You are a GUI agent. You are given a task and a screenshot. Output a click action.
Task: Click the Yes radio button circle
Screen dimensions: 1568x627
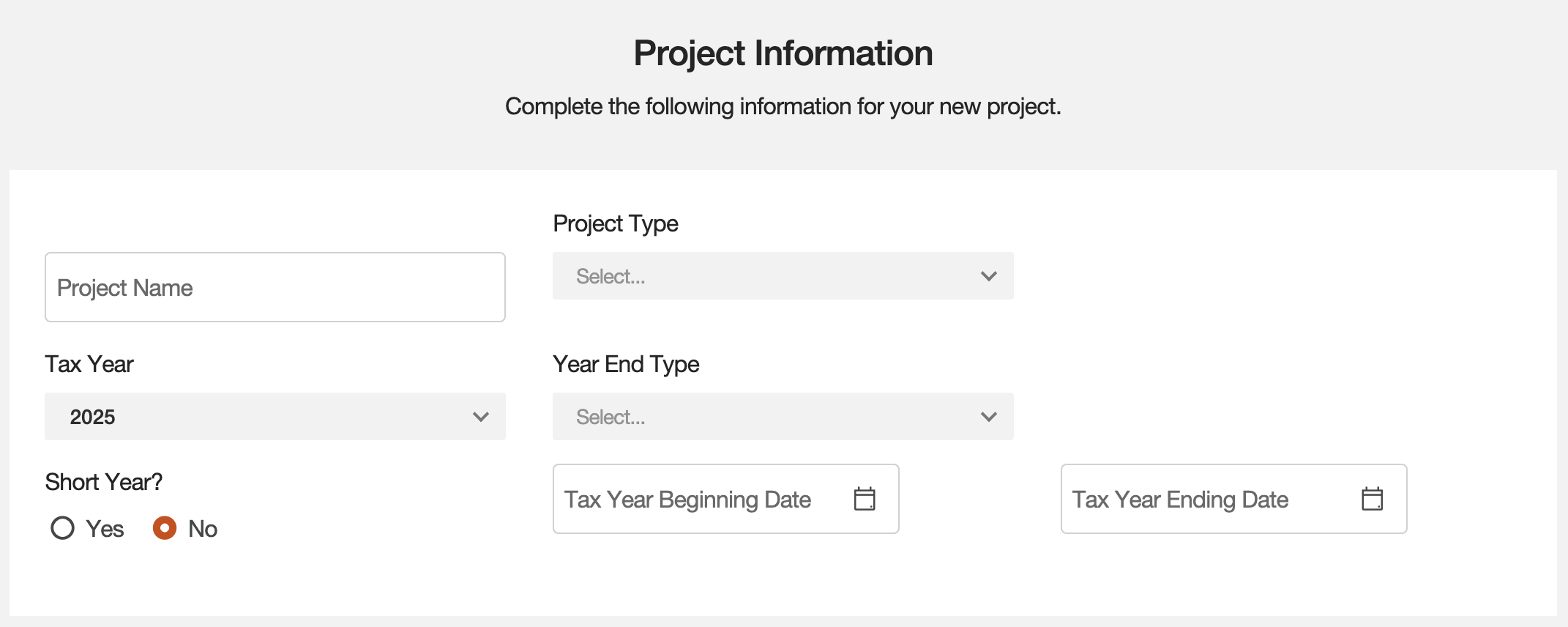[63, 528]
